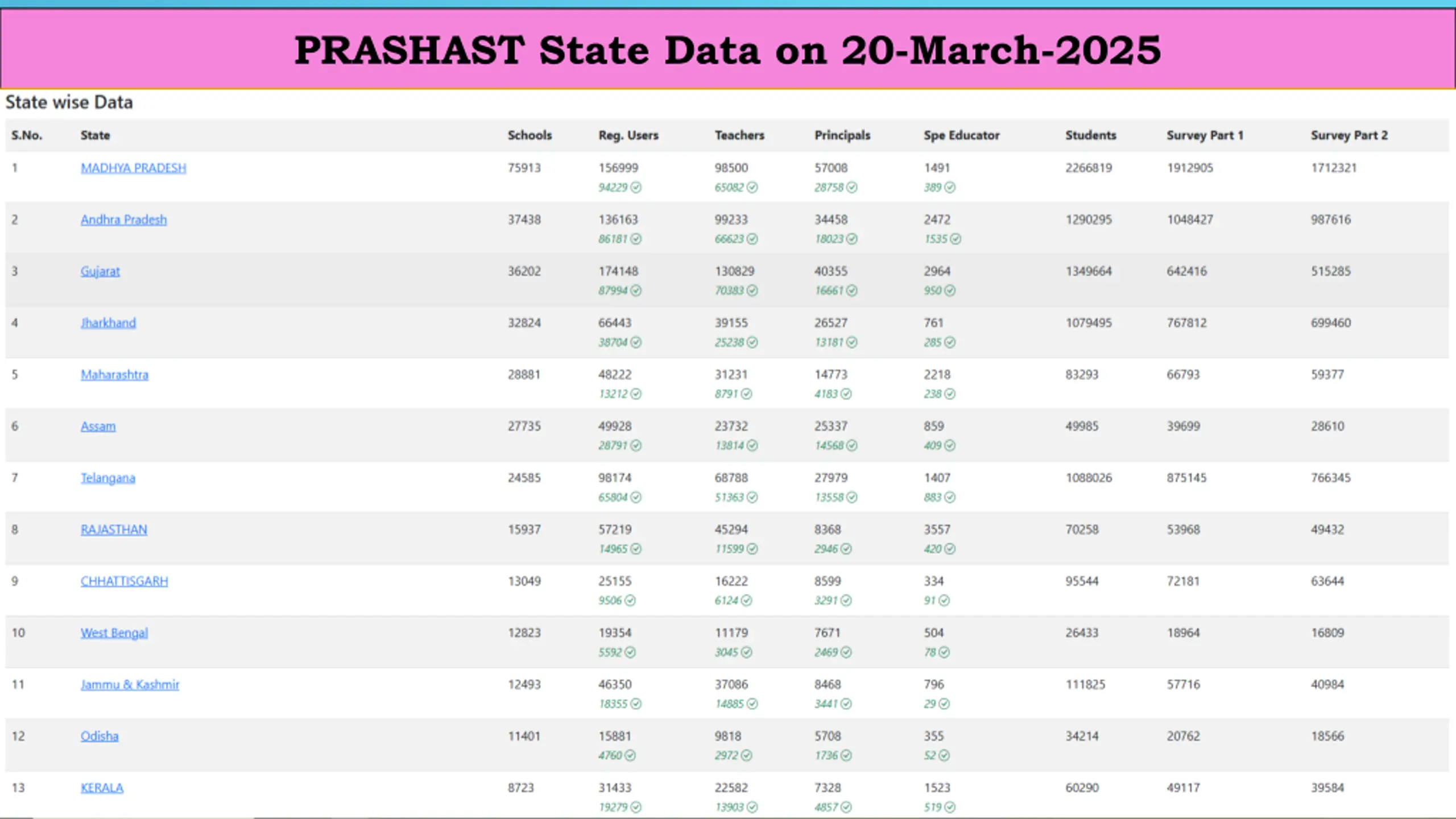This screenshot has height=819, width=1456.
Task: Click verified check icon beside 19279
Action: (636, 807)
